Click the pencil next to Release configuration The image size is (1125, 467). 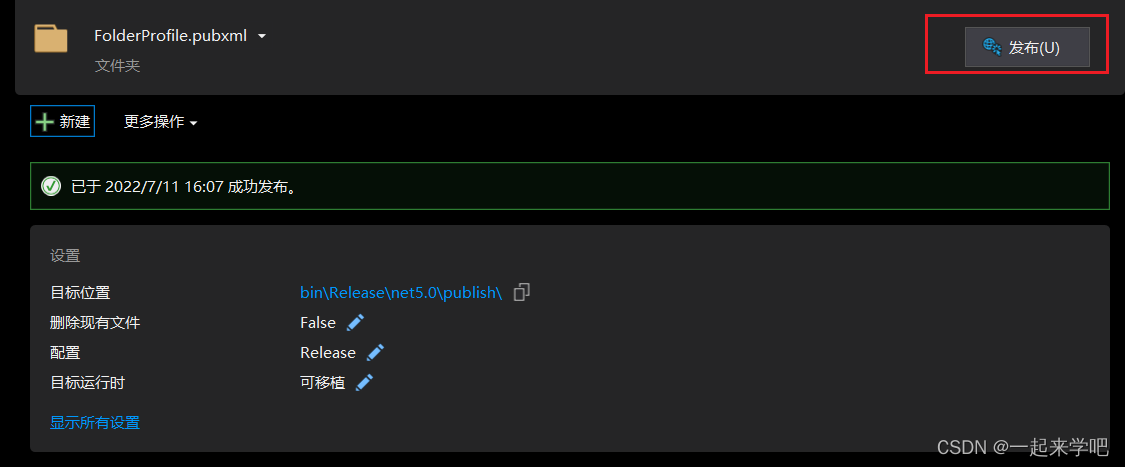click(x=375, y=352)
